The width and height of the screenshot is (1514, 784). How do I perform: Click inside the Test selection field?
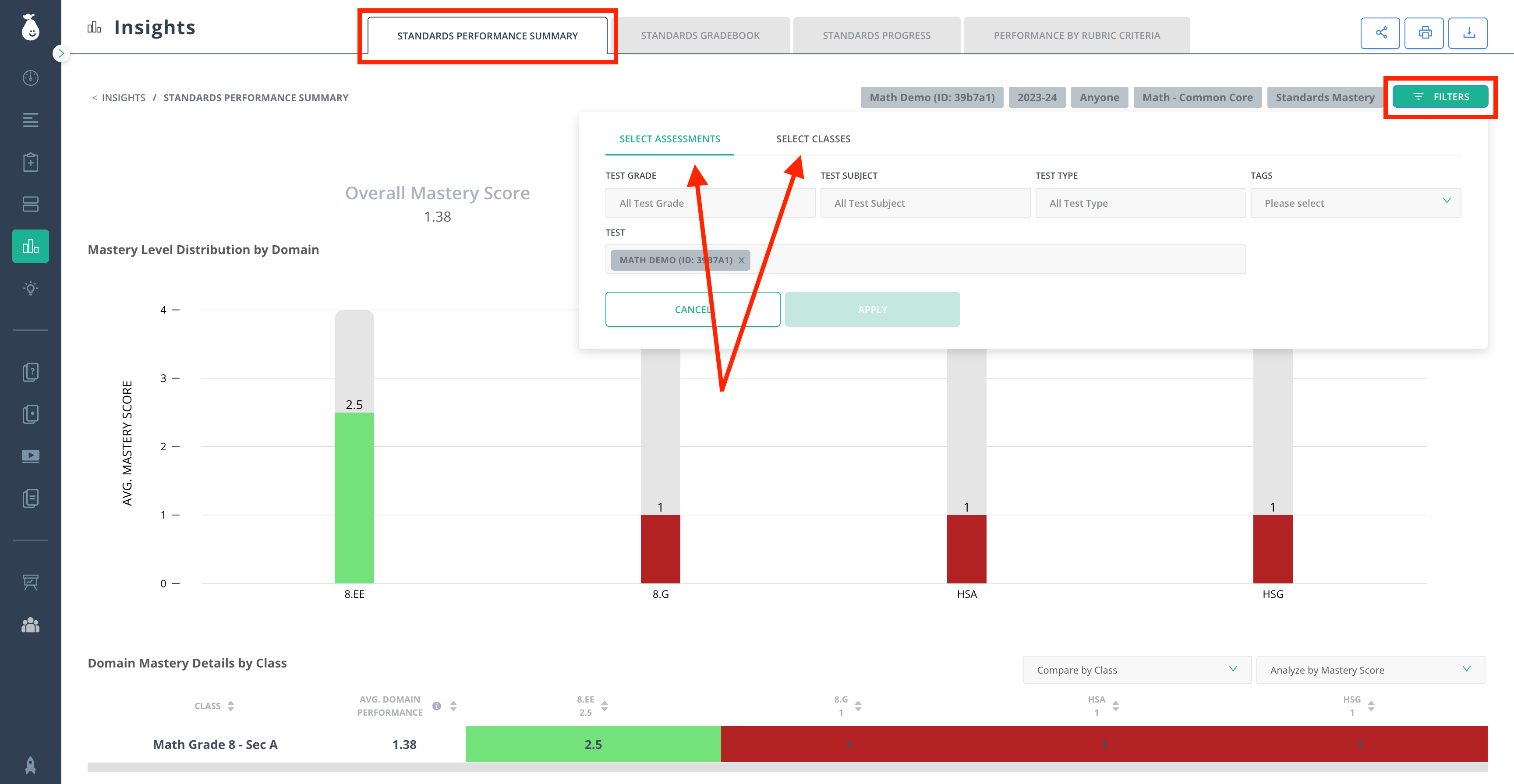coord(925,260)
